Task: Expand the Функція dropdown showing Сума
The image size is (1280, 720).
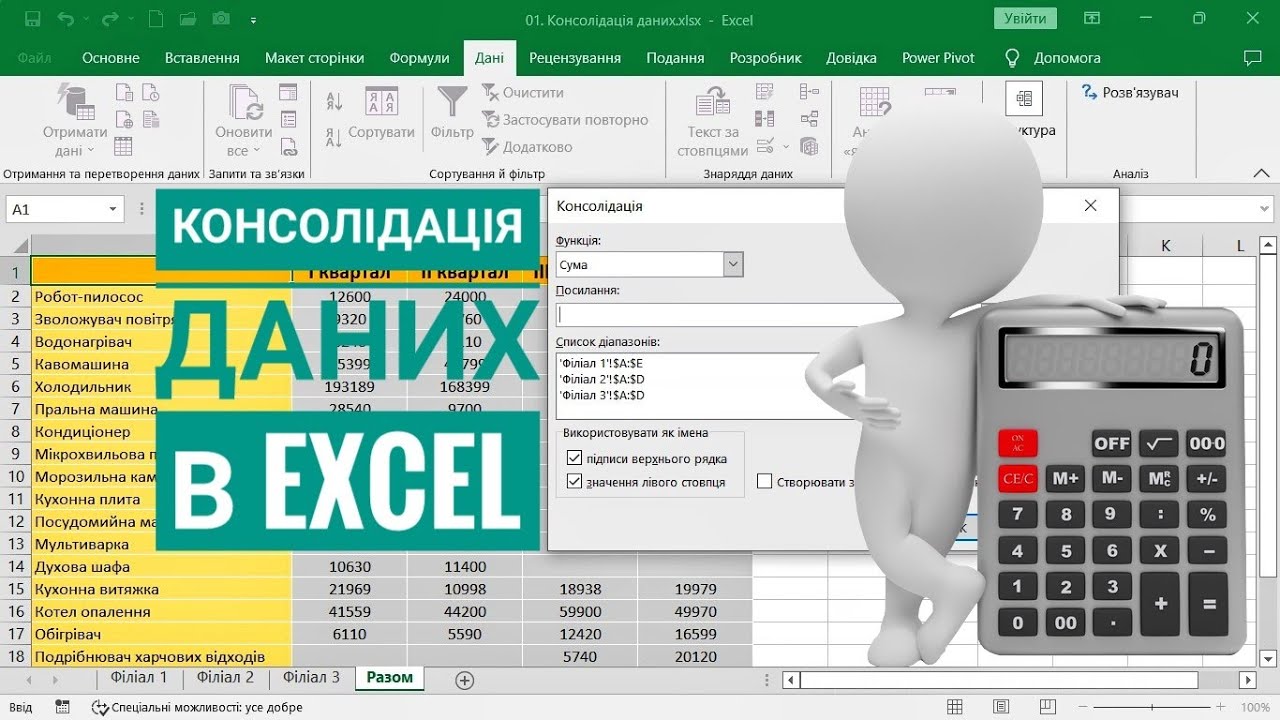Action: tap(734, 264)
